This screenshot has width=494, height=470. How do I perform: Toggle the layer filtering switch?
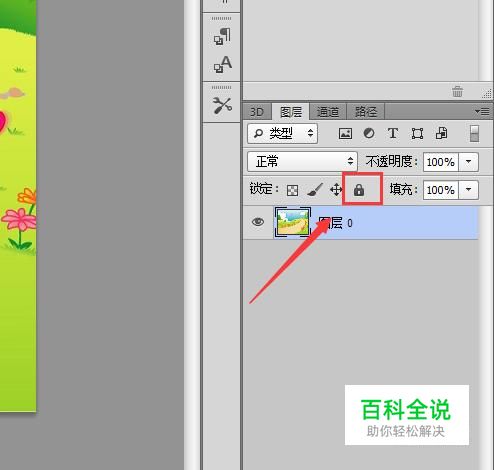(474, 133)
